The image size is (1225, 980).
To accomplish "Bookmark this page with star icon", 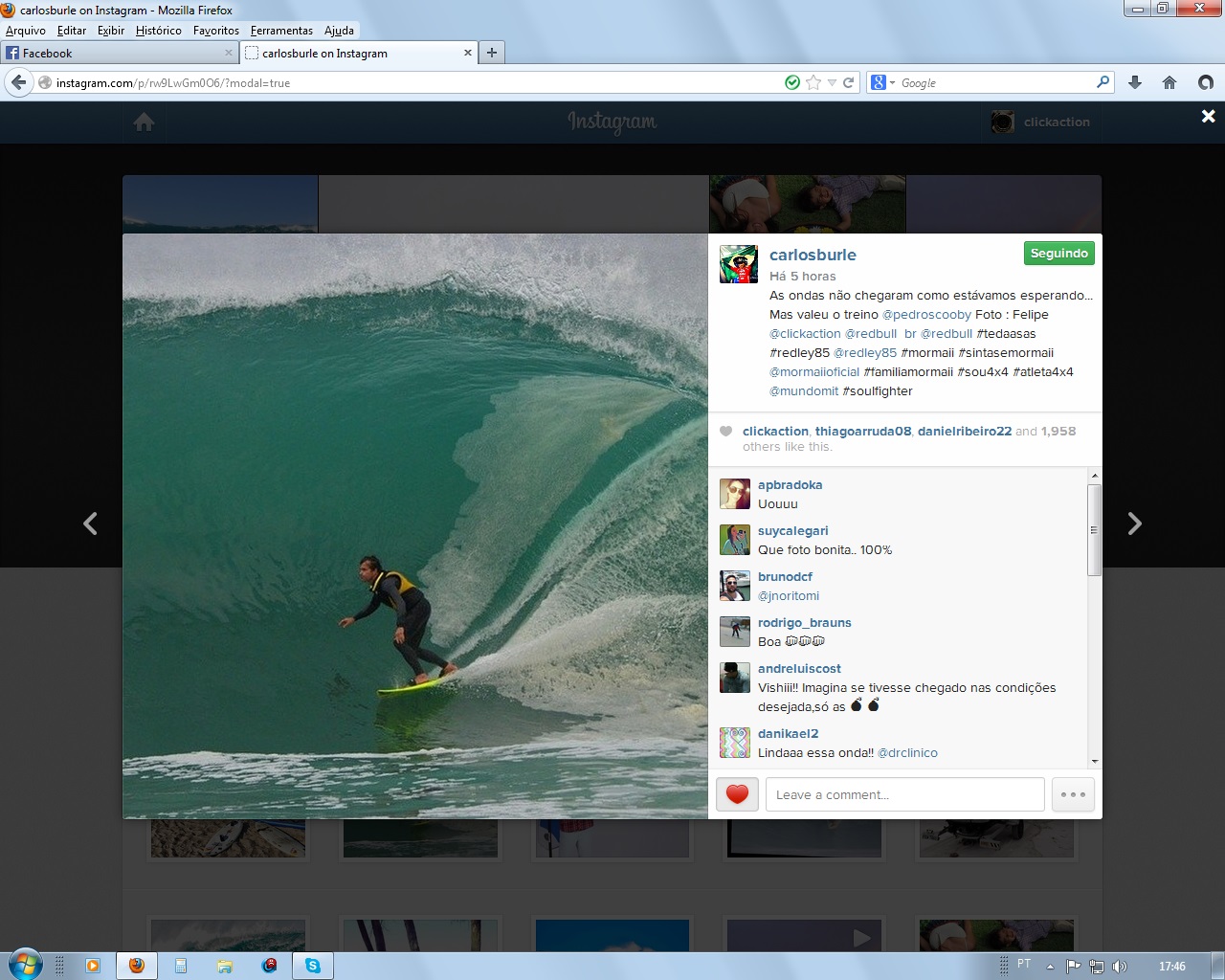I will pos(813,82).
